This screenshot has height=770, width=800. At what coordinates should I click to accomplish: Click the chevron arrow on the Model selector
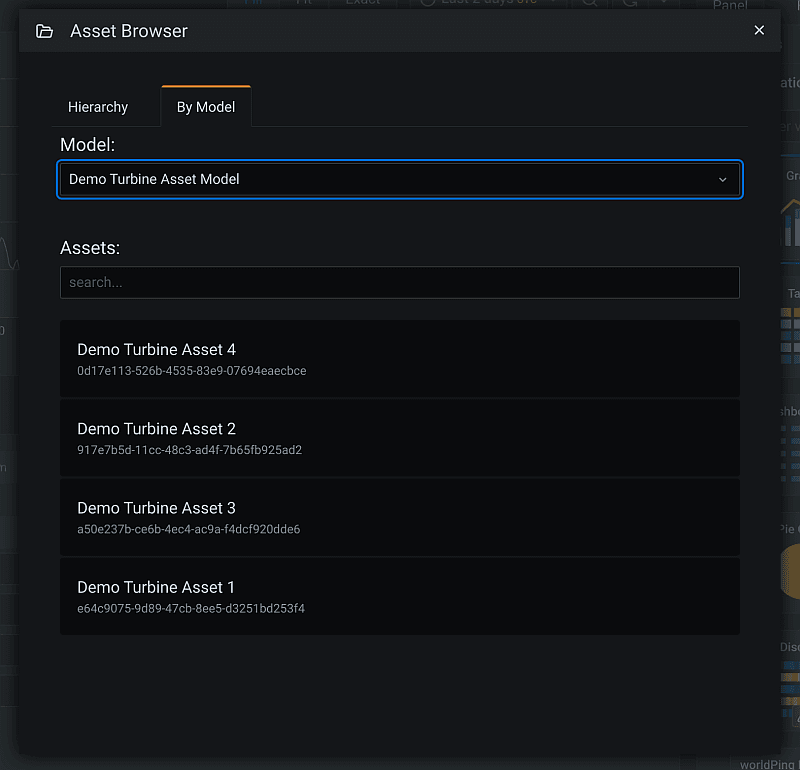point(722,180)
